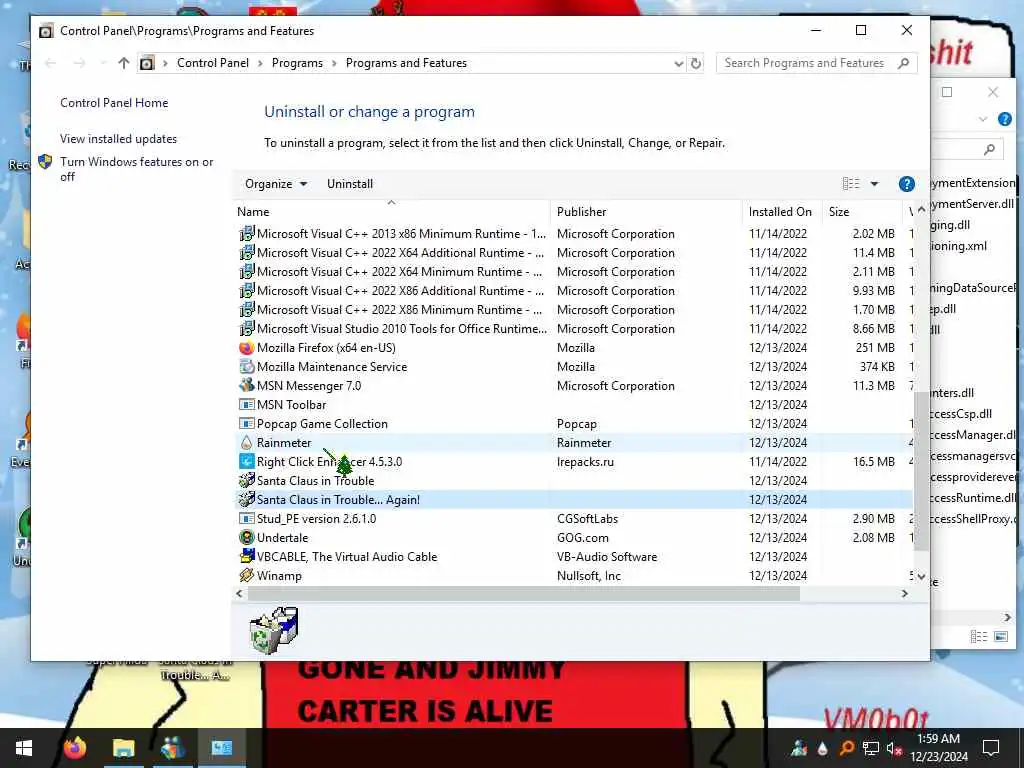Click the Rainmeter droplet icon in list
This screenshot has height=768, width=1024.
(x=246, y=443)
